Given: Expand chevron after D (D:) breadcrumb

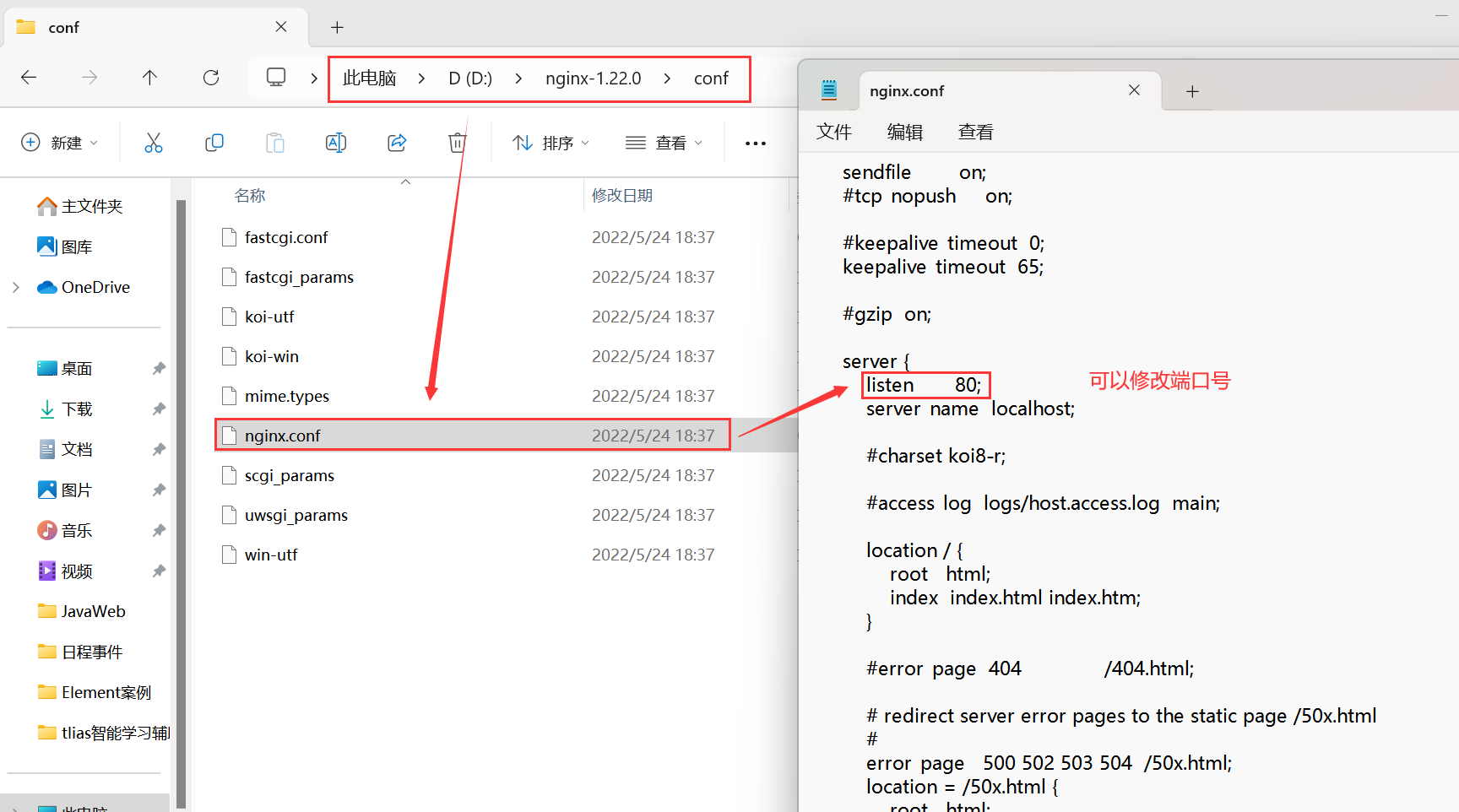Looking at the screenshot, I should 518,78.
